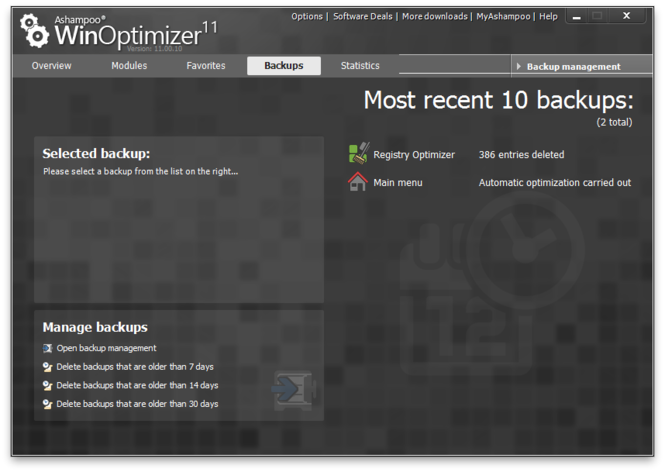Click the icon beside Open backup management

pyautogui.click(x=48, y=348)
